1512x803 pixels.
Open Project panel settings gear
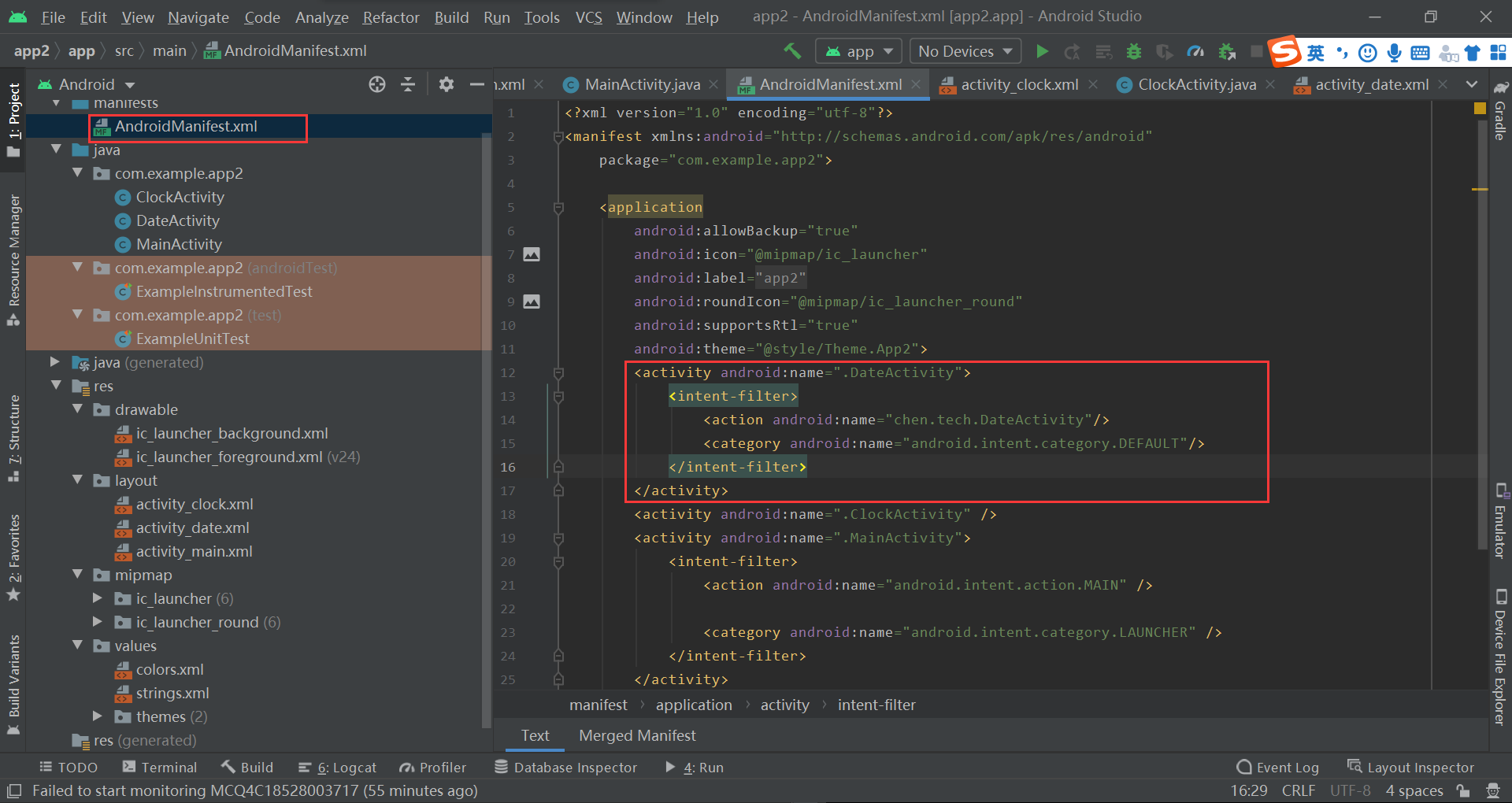point(447,84)
